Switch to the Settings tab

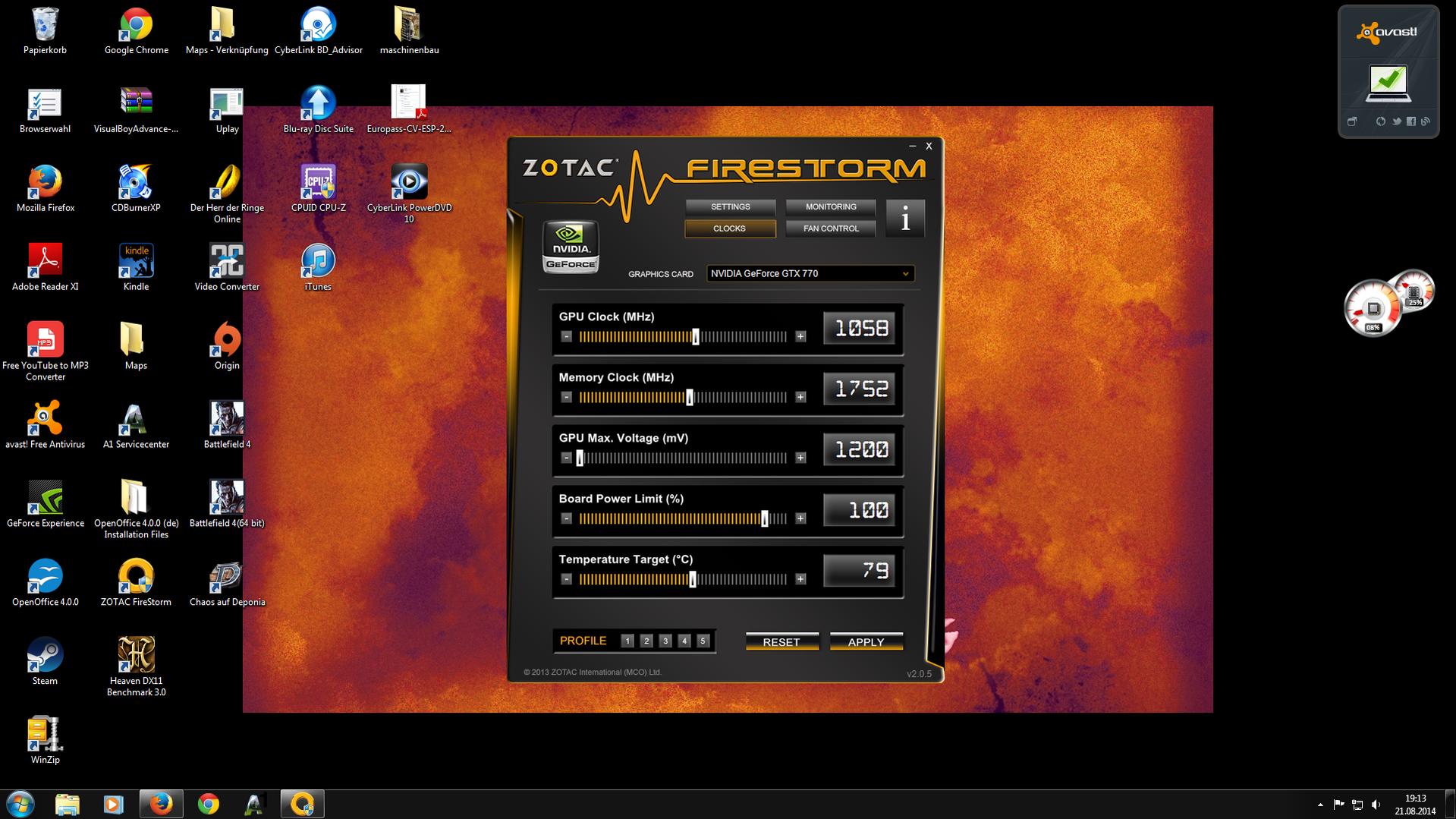pos(730,207)
